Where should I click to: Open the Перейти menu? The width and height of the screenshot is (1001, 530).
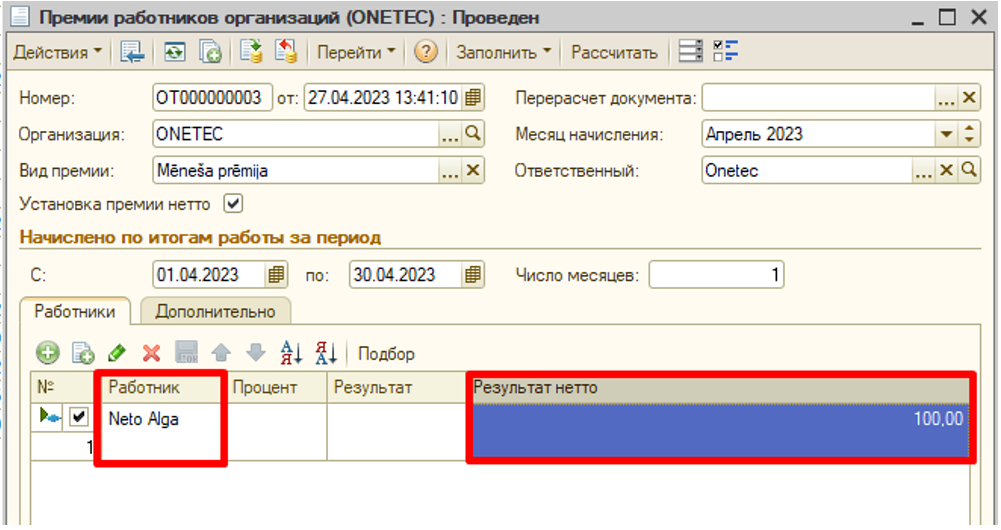pos(356,52)
